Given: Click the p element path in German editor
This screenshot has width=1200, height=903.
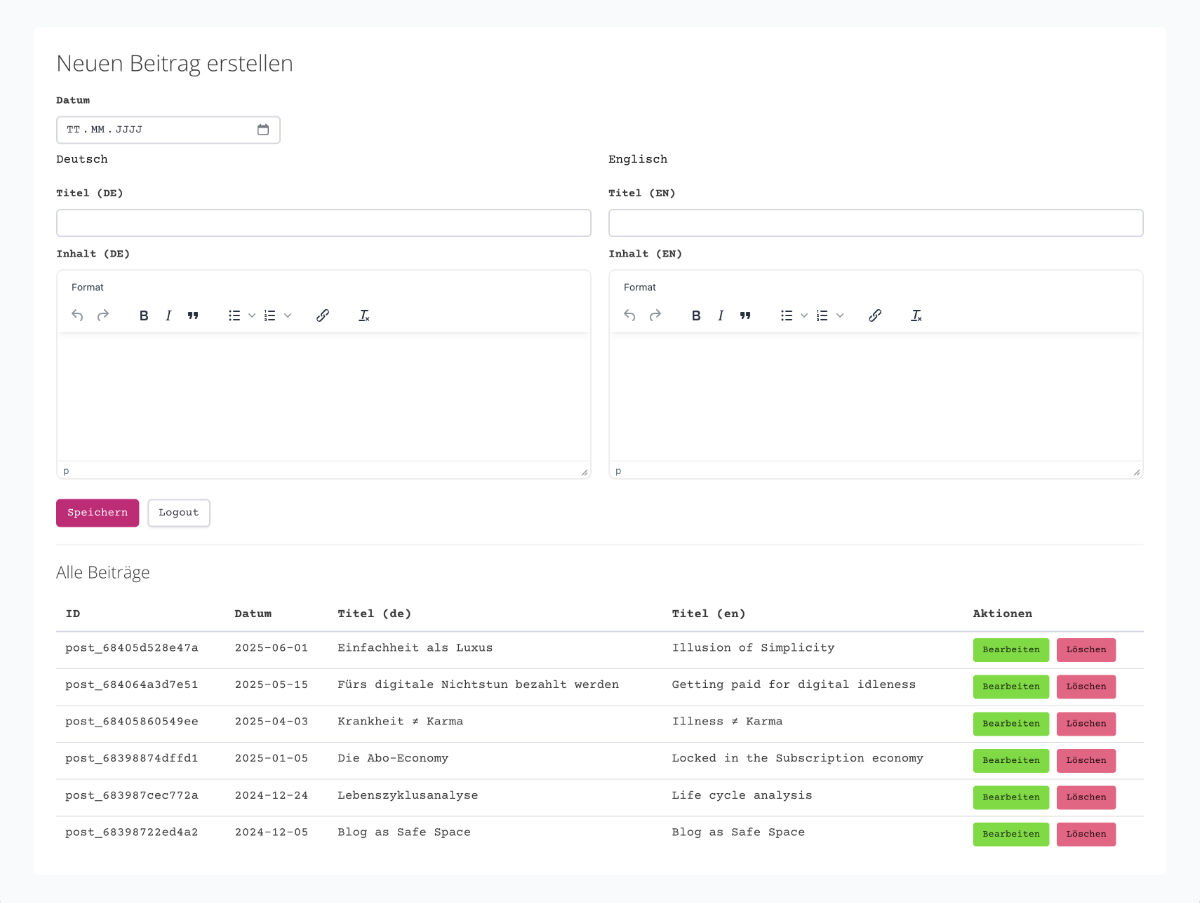Looking at the screenshot, I should (67, 470).
